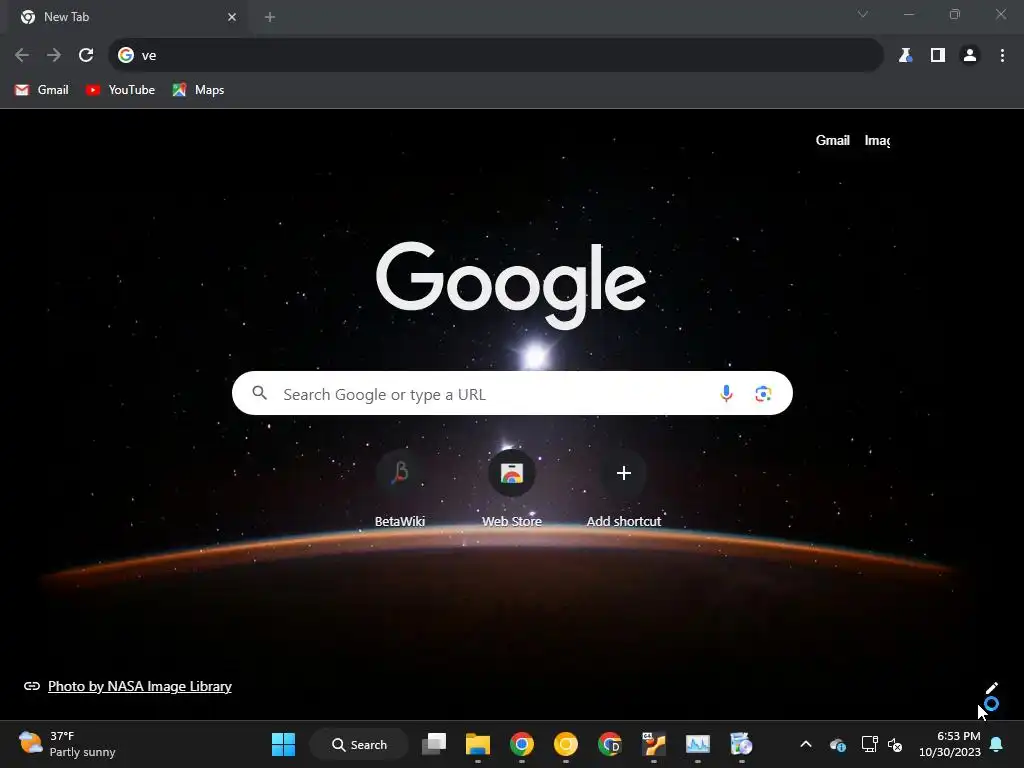The width and height of the screenshot is (1024, 768).
Task: Click Search Google or type a URL box
Action: pyautogui.click(x=512, y=394)
